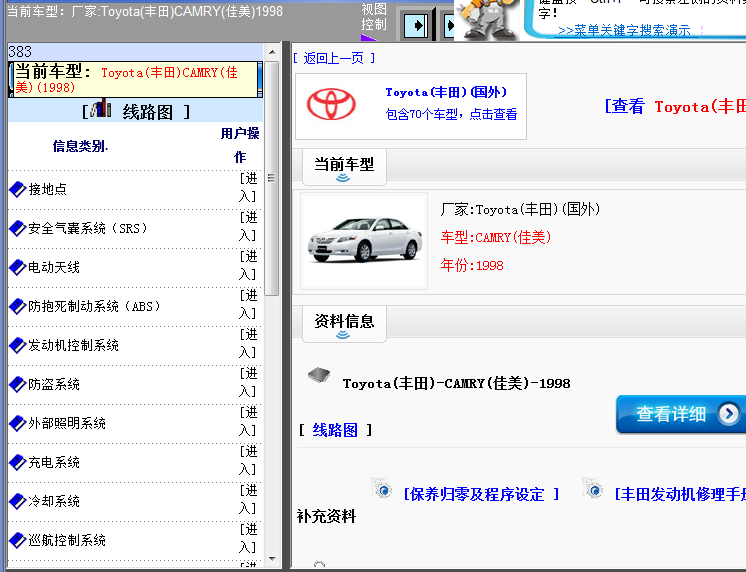Click the books icon next to 线路图 header

click(101, 109)
